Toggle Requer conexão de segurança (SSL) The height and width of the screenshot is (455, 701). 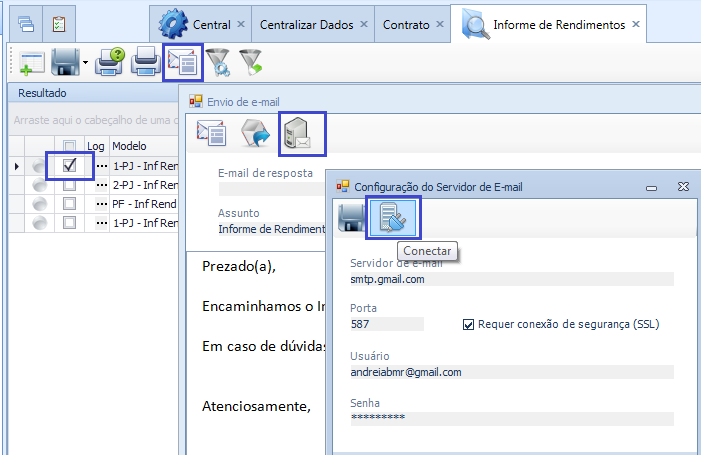pos(468,324)
